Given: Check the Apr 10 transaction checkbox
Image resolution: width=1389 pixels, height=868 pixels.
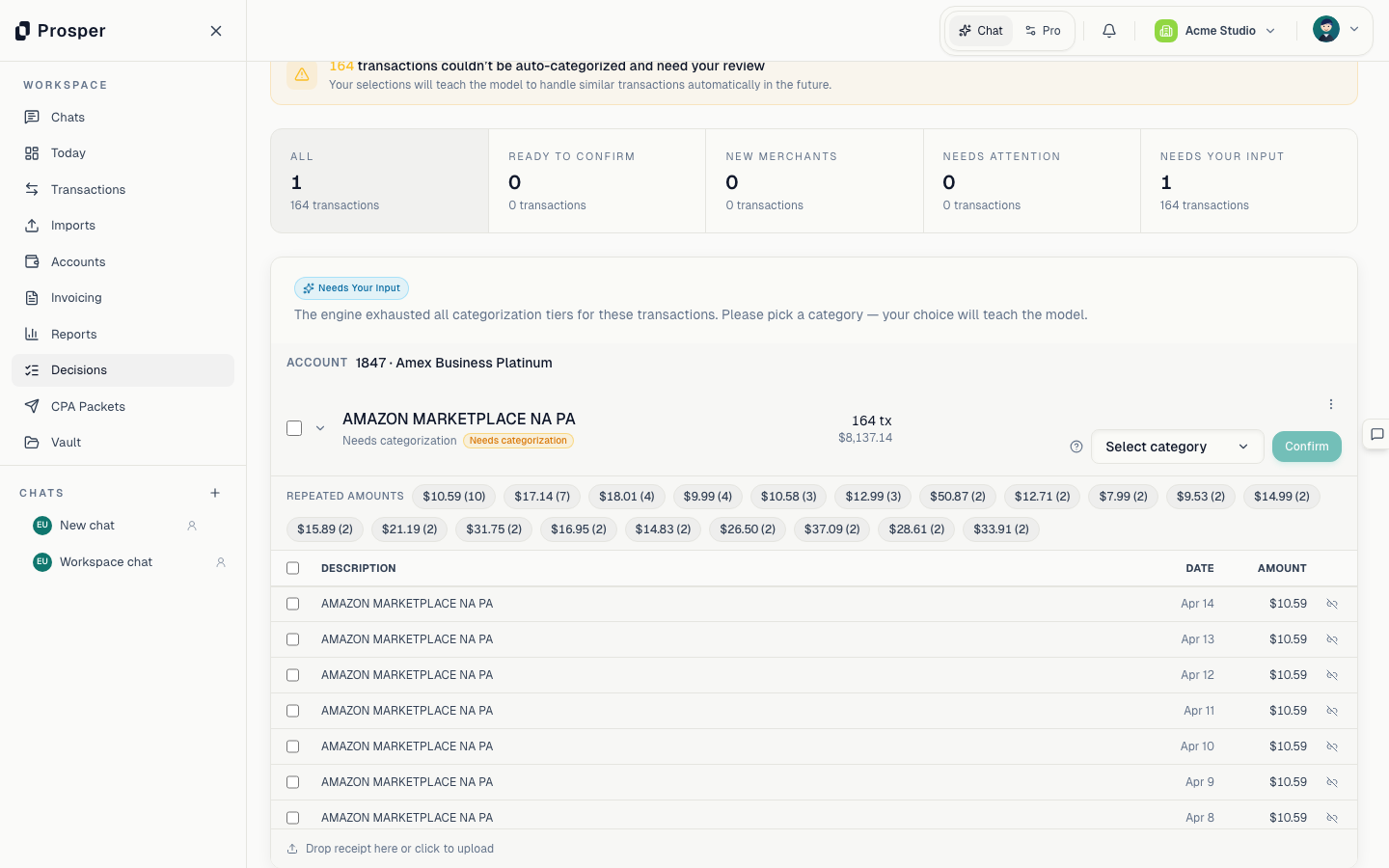Looking at the screenshot, I should 293,746.
